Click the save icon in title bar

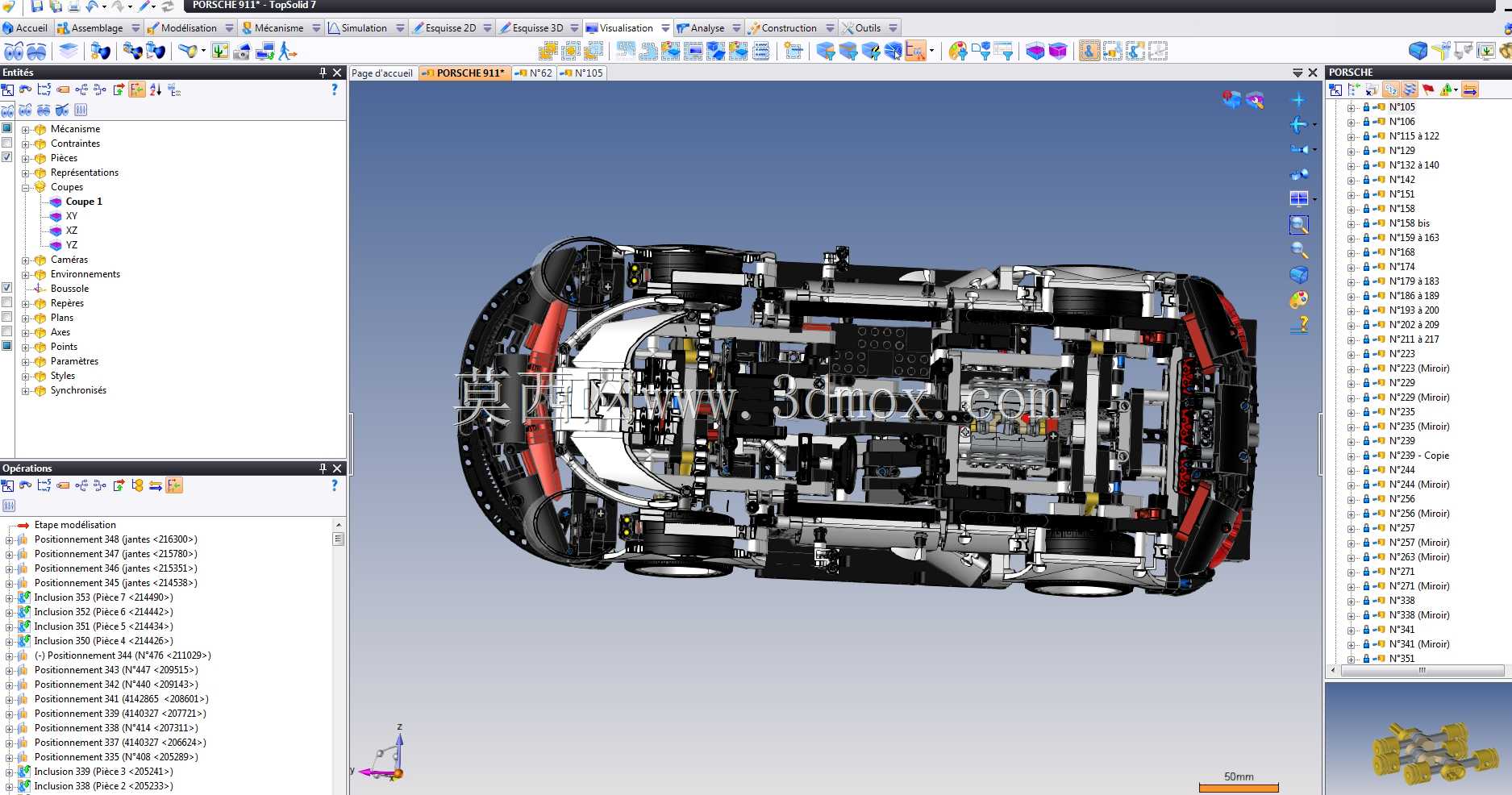click(36, 6)
